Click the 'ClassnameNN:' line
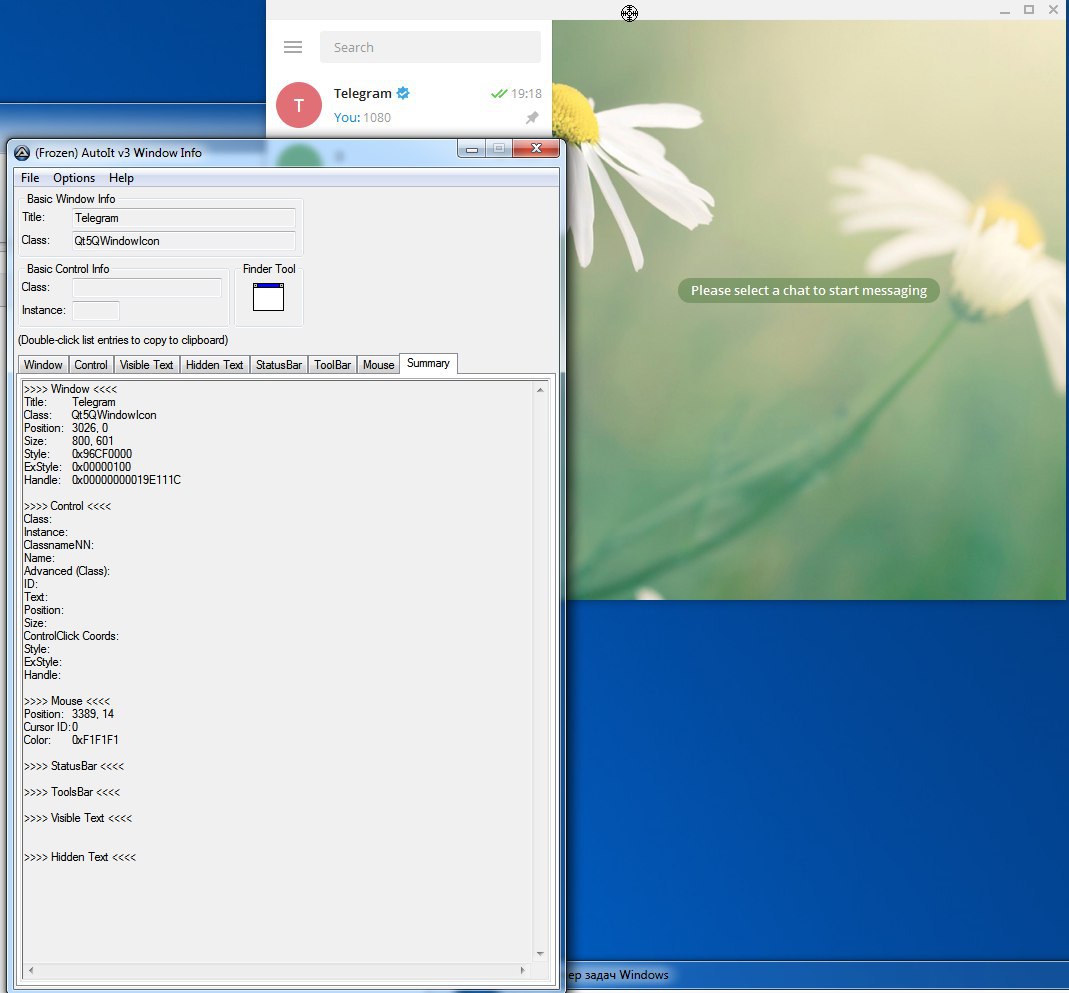Image resolution: width=1069 pixels, height=993 pixels. click(59, 545)
